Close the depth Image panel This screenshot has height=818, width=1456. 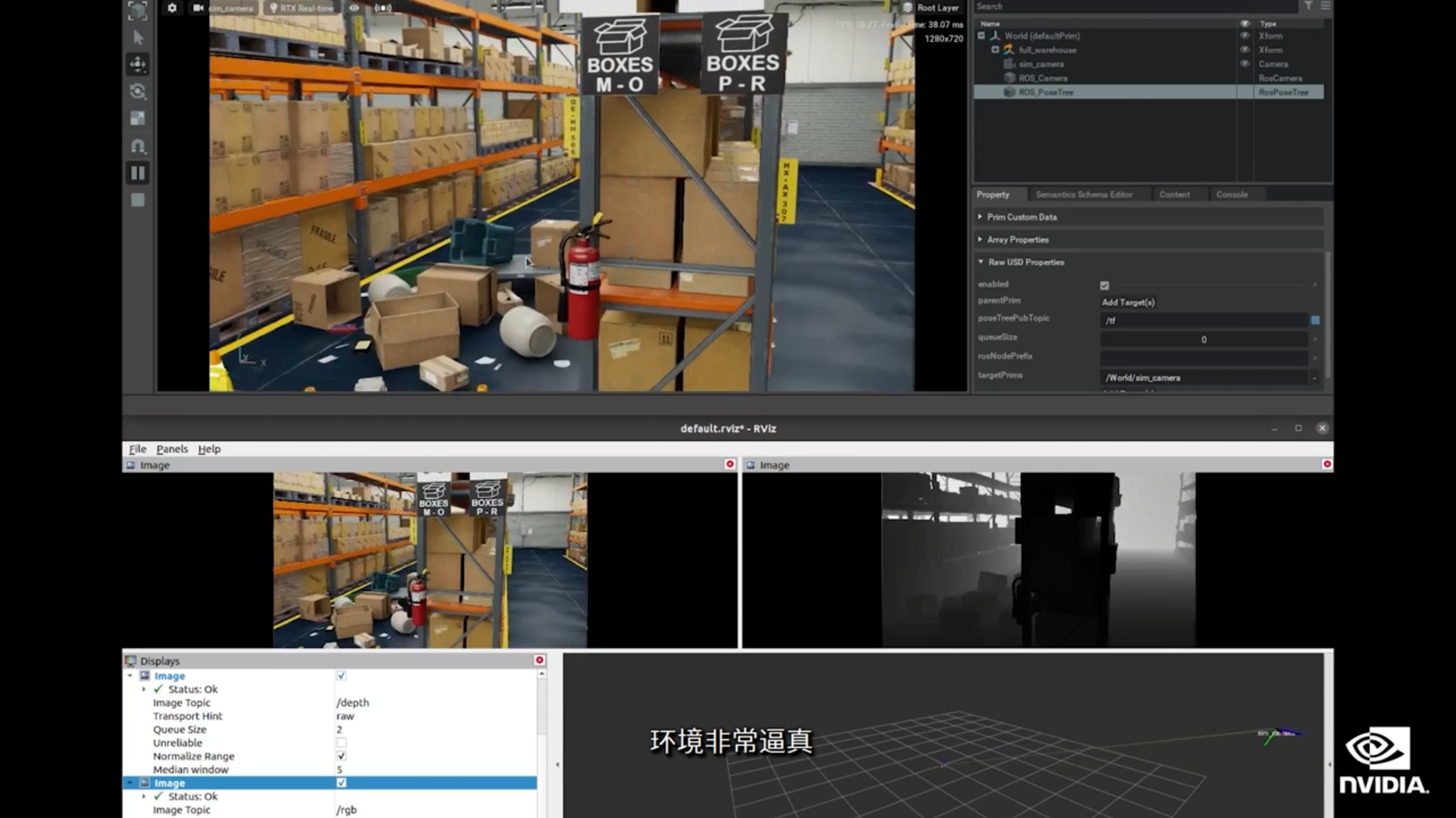(1327, 464)
